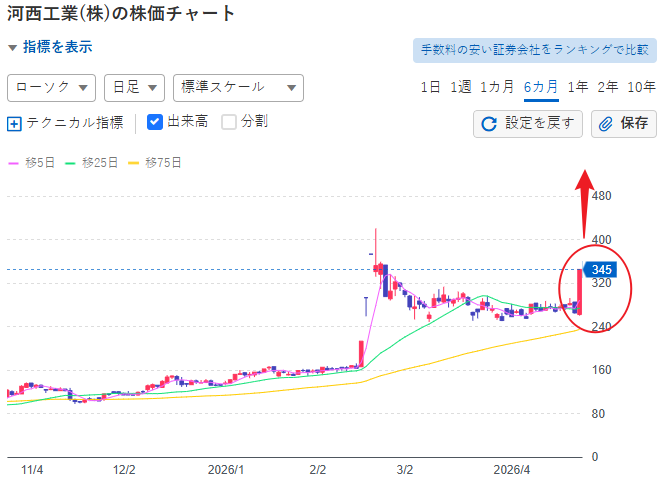
Task: Click the 移75日 yellow legend swatch
Action: [134, 163]
